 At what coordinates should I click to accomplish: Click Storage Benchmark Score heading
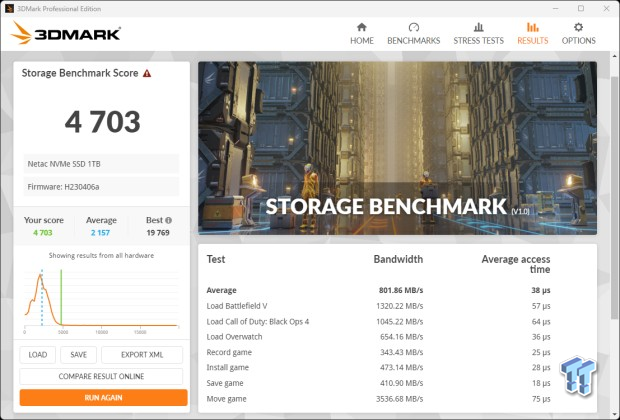[x=80, y=73]
